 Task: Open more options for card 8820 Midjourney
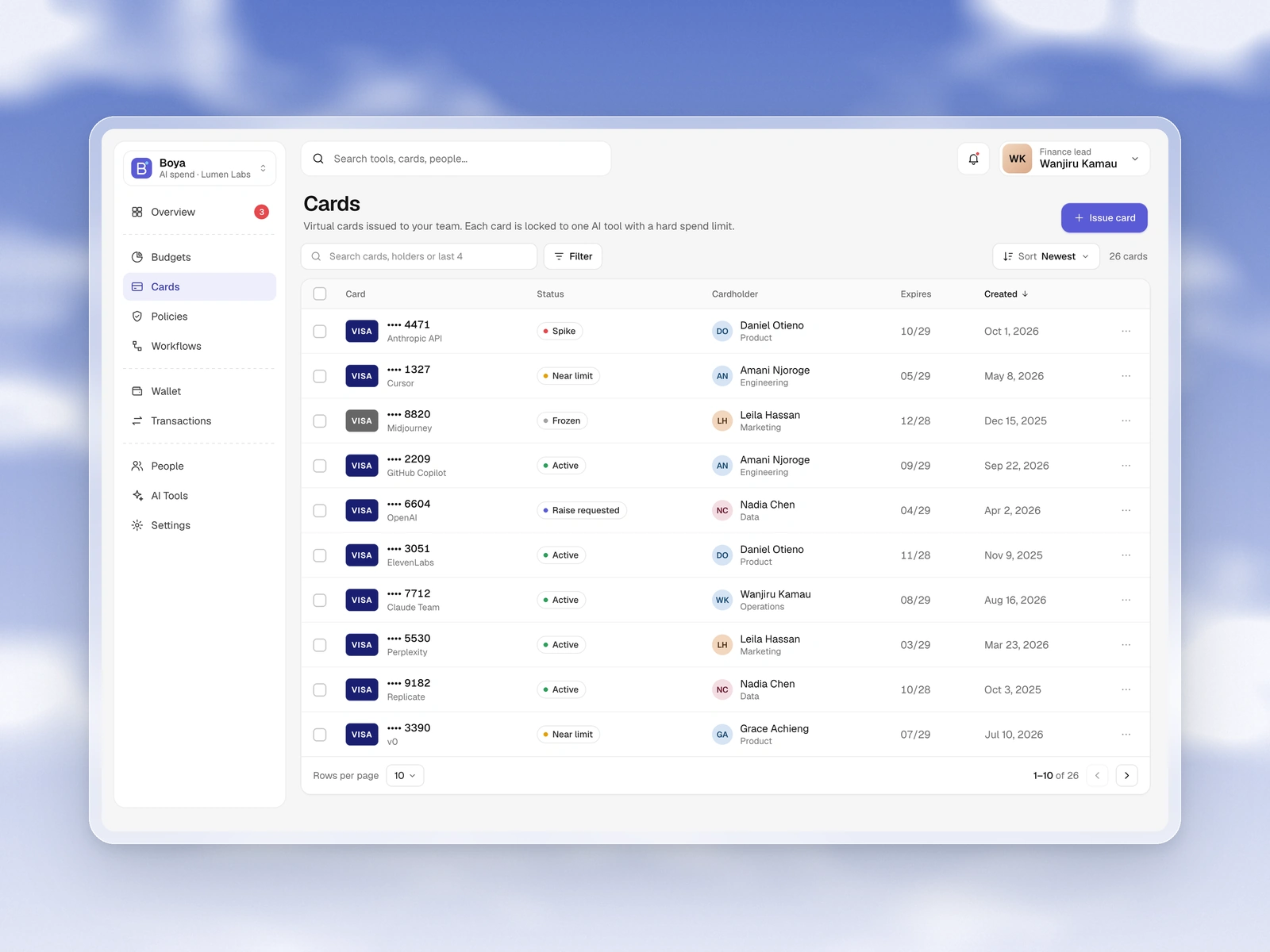(x=1126, y=420)
